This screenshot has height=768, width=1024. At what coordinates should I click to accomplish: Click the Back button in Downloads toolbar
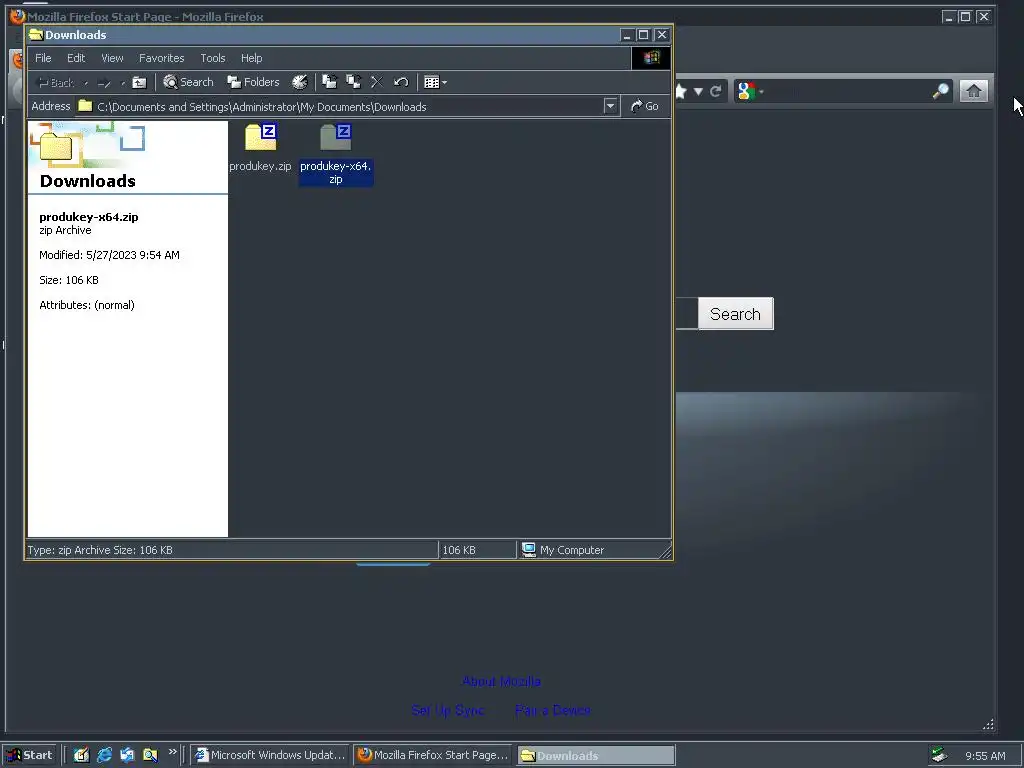56,82
